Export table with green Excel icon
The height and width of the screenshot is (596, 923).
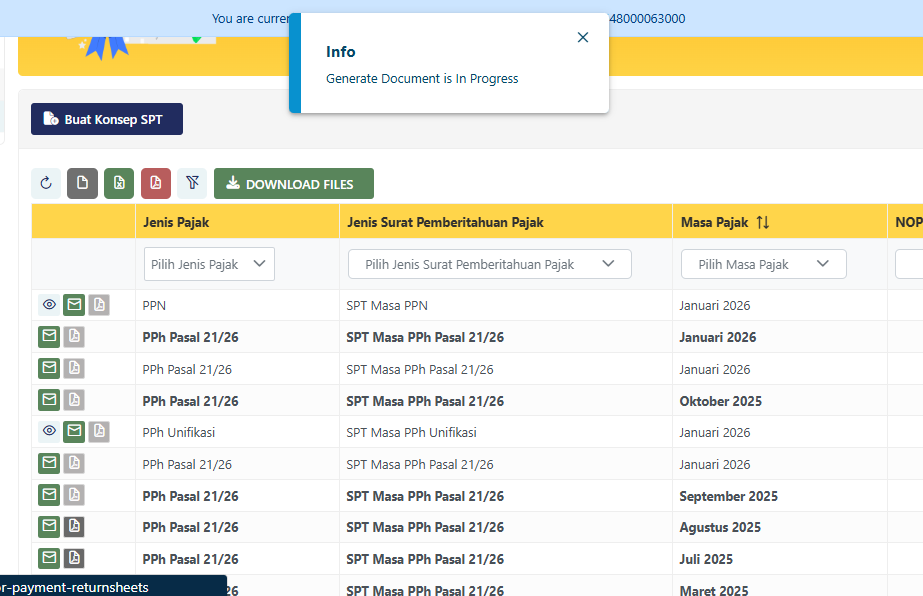119,183
